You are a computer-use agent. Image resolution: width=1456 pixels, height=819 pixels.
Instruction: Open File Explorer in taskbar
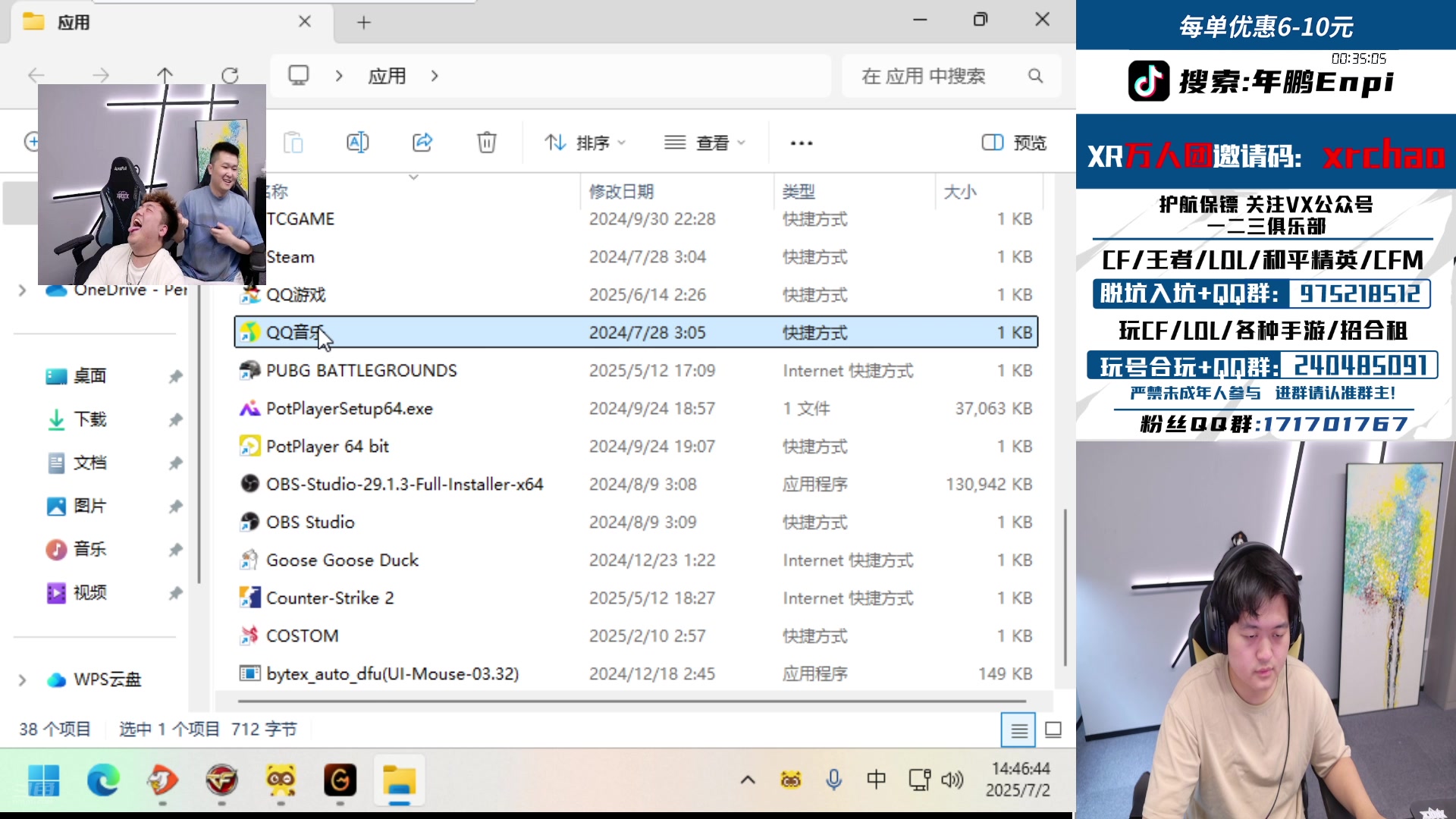click(399, 780)
